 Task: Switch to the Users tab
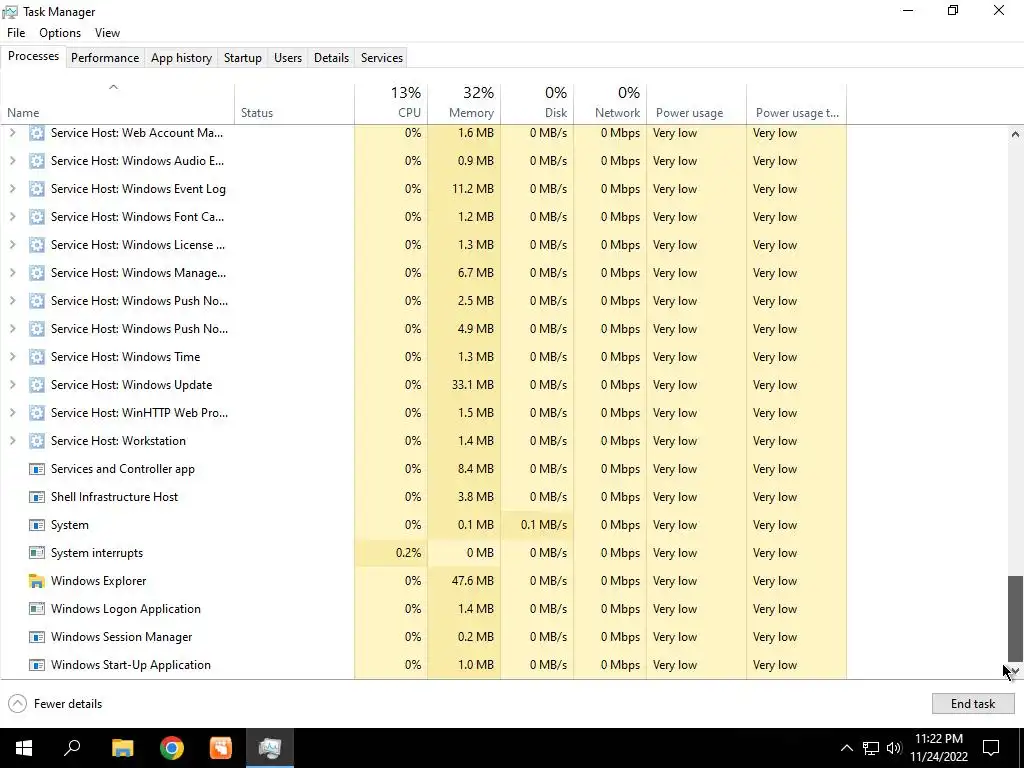[288, 57]
